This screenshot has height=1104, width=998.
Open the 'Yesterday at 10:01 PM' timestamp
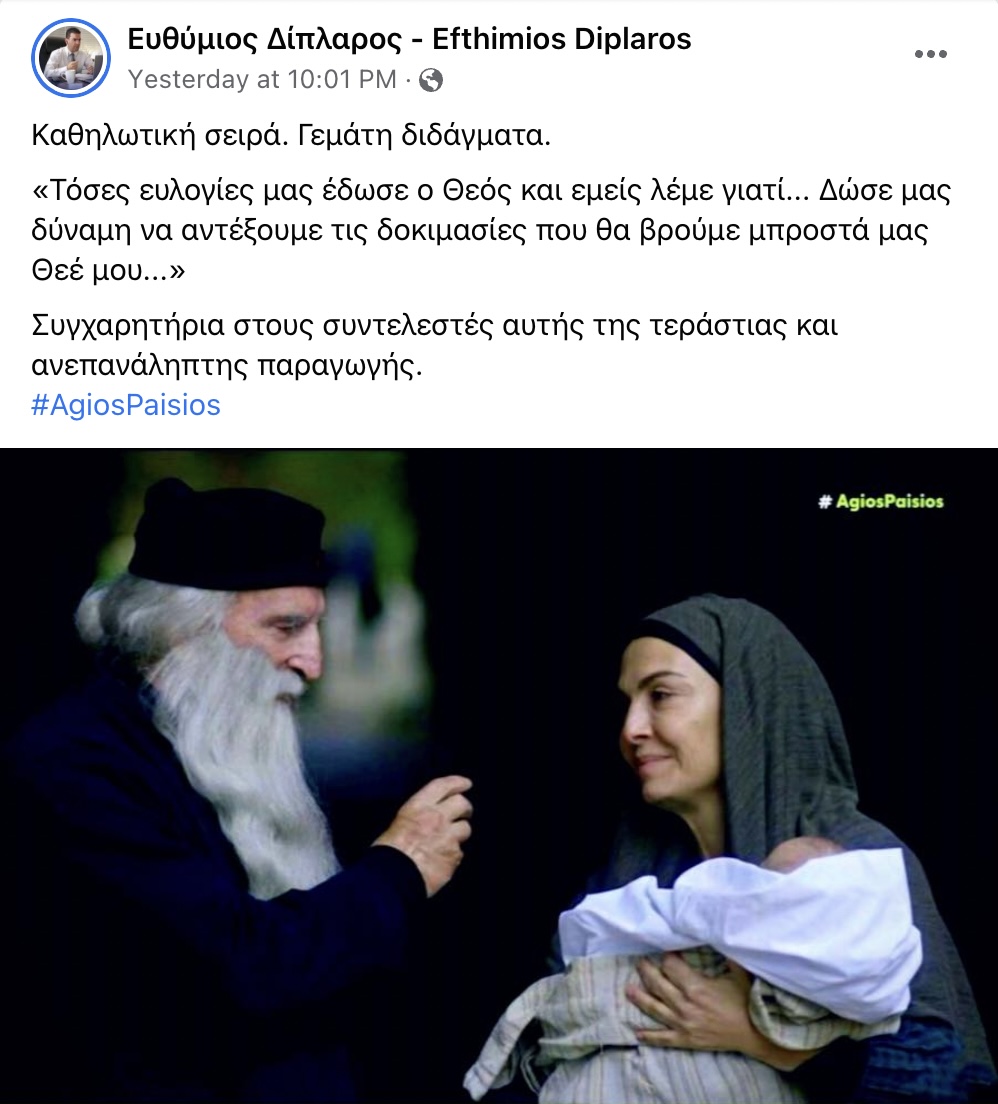(262, 80)
